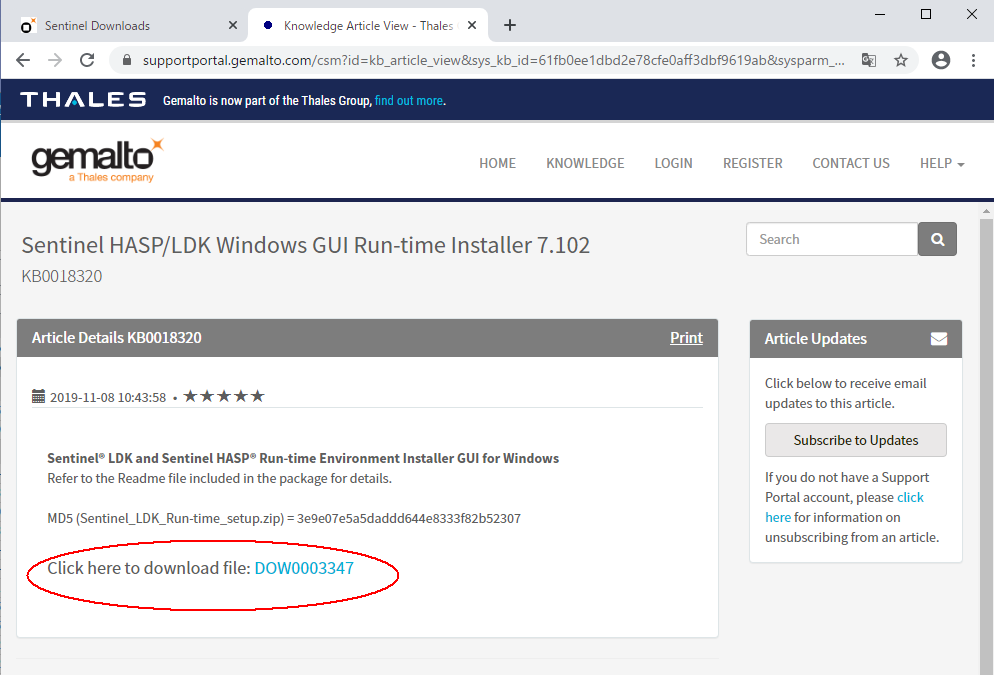Click the Article Details KB0018320 header
The width and height of the screenshot is (994, 675).
[117, 338]
